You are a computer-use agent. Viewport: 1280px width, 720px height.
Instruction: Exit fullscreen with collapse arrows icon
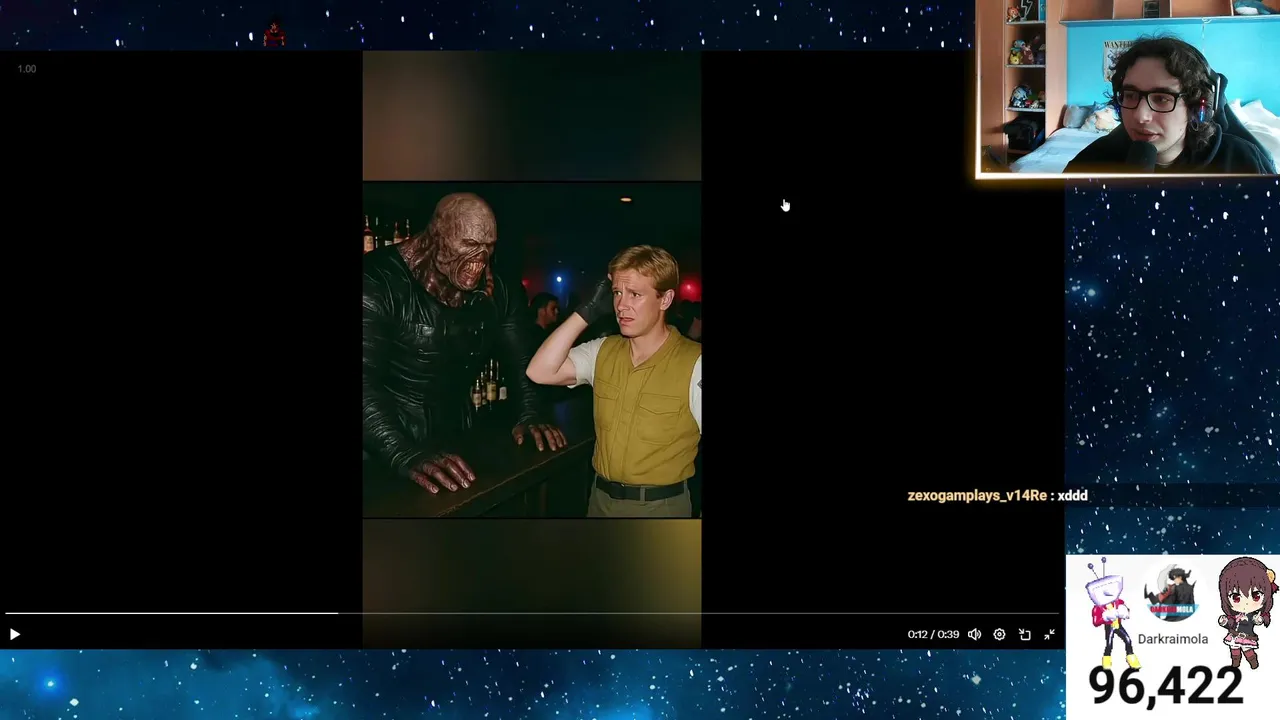(1050, 634)
